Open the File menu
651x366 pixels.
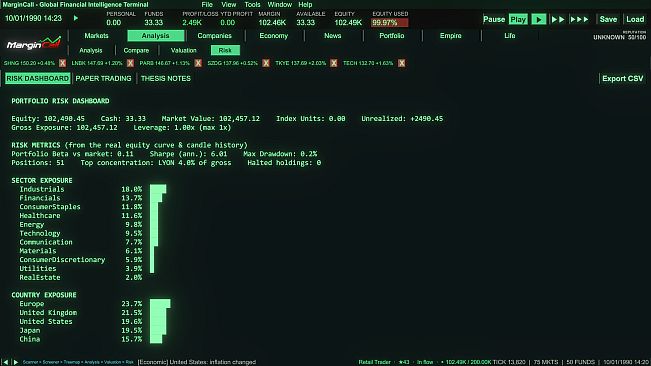pos(207,5)
